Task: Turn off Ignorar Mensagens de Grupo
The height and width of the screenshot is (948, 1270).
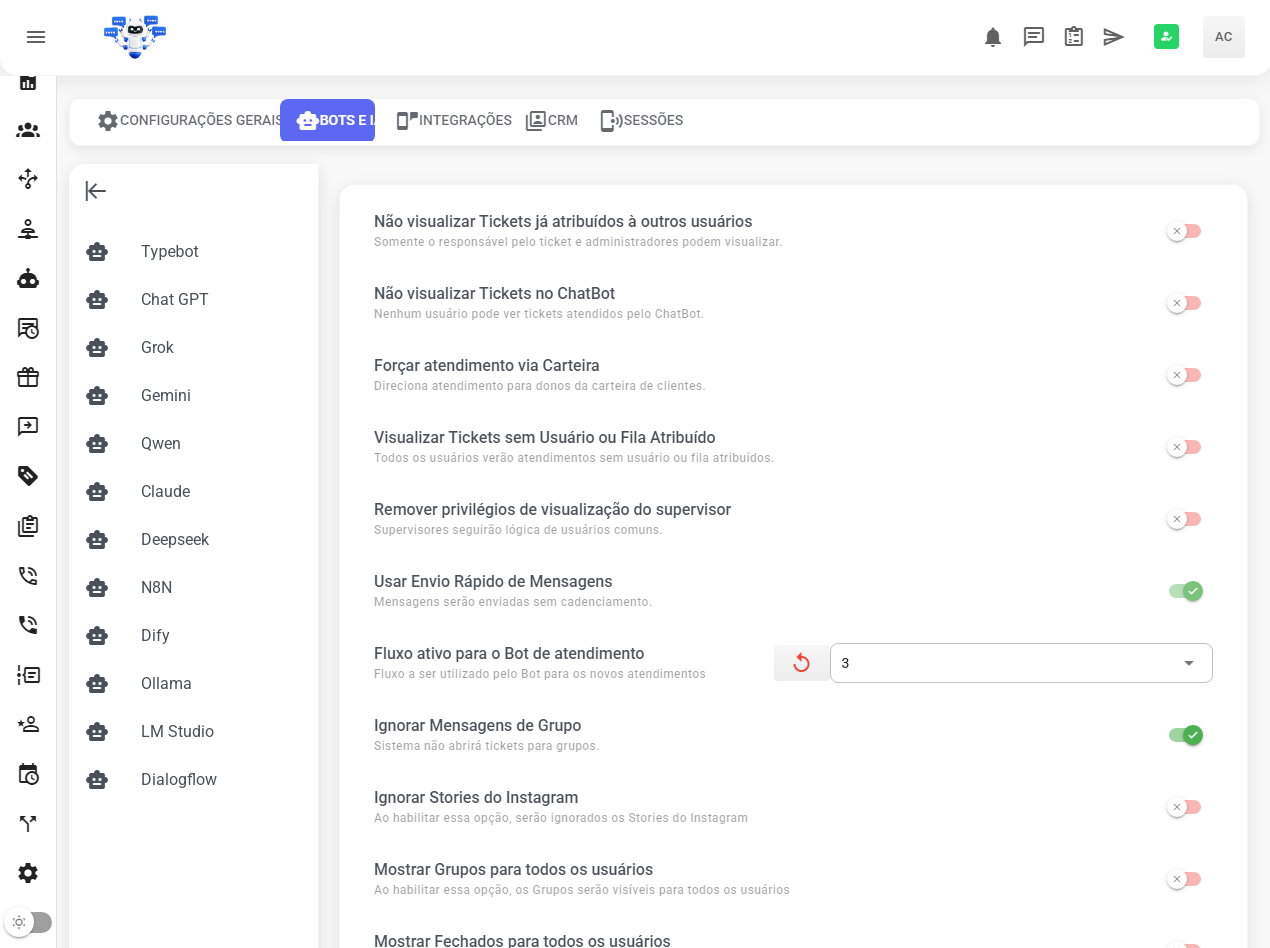Action: tap(1185, 735)
